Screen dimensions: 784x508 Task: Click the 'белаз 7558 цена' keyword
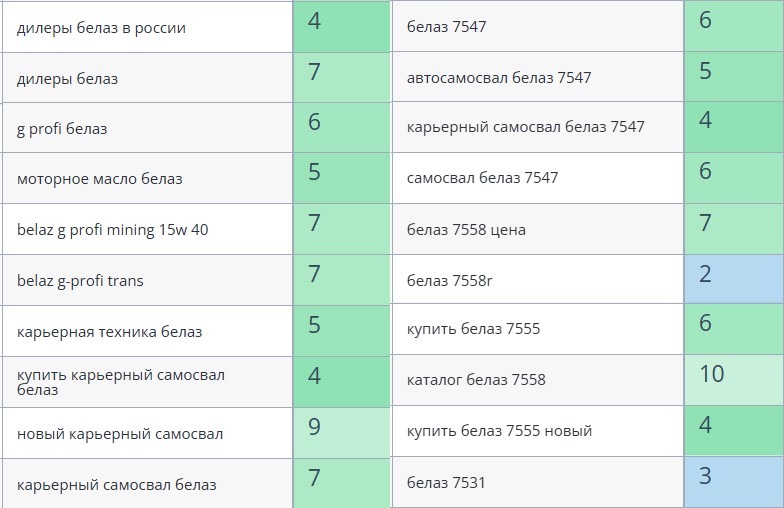(466, 229)
